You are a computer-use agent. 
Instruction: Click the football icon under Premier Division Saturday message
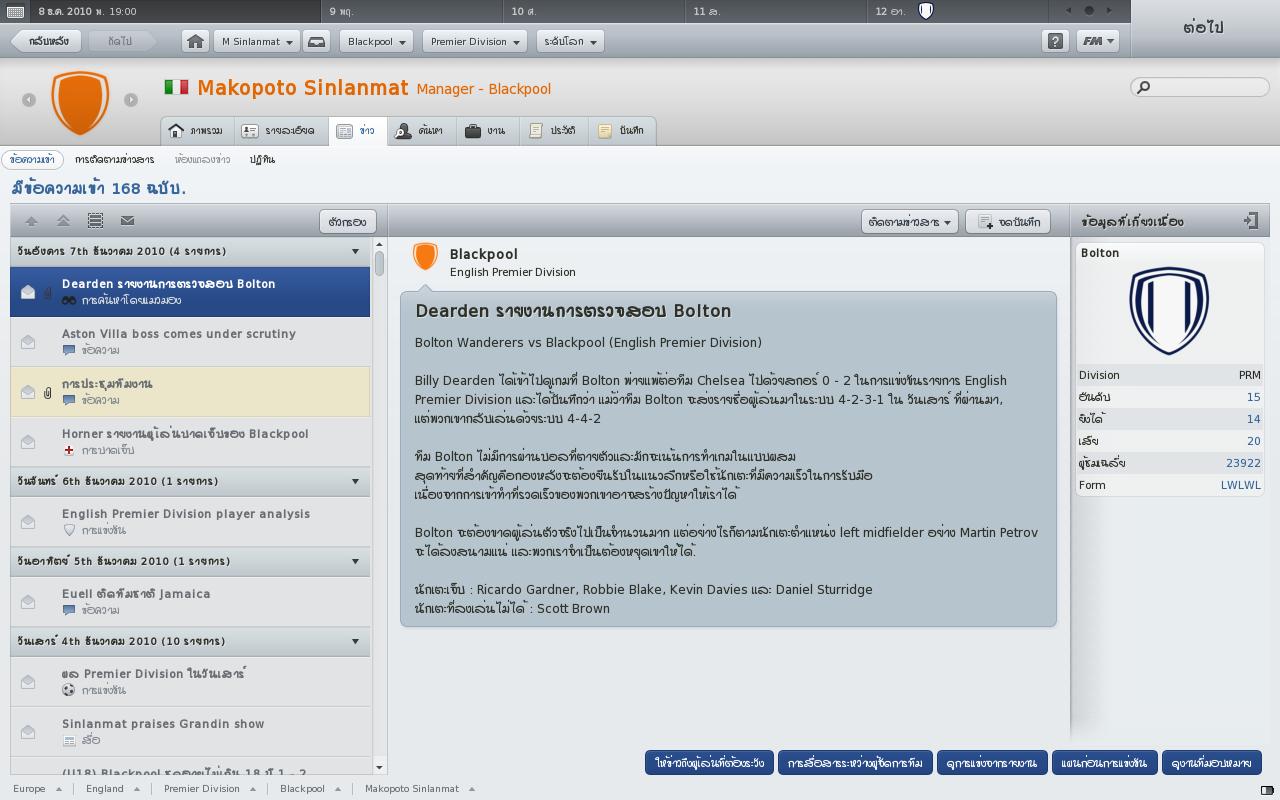point(69,690)
